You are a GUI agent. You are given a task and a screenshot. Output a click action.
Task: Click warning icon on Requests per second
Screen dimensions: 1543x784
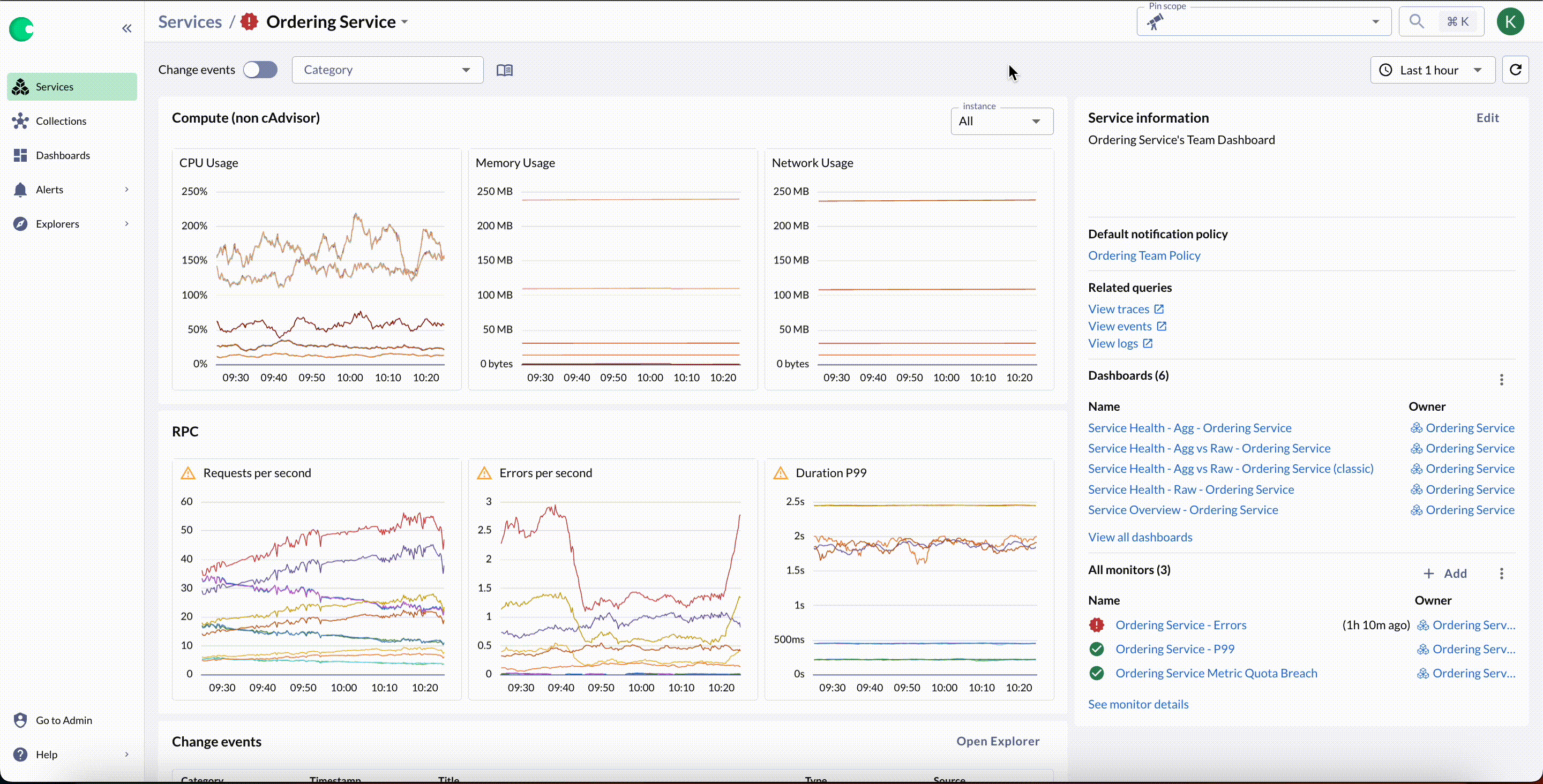(x=188, y=473)
